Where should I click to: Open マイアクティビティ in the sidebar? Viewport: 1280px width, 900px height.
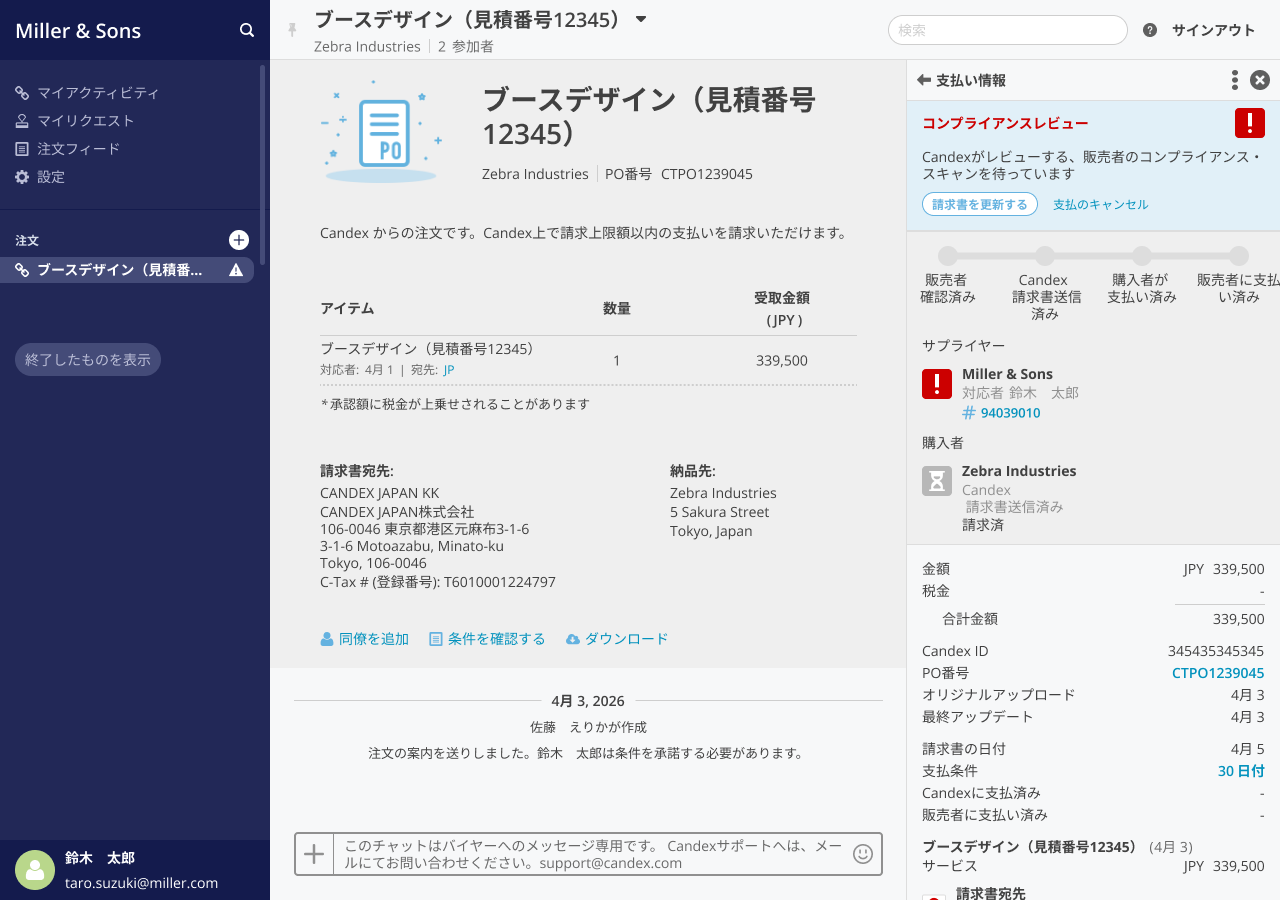point(97,93)
